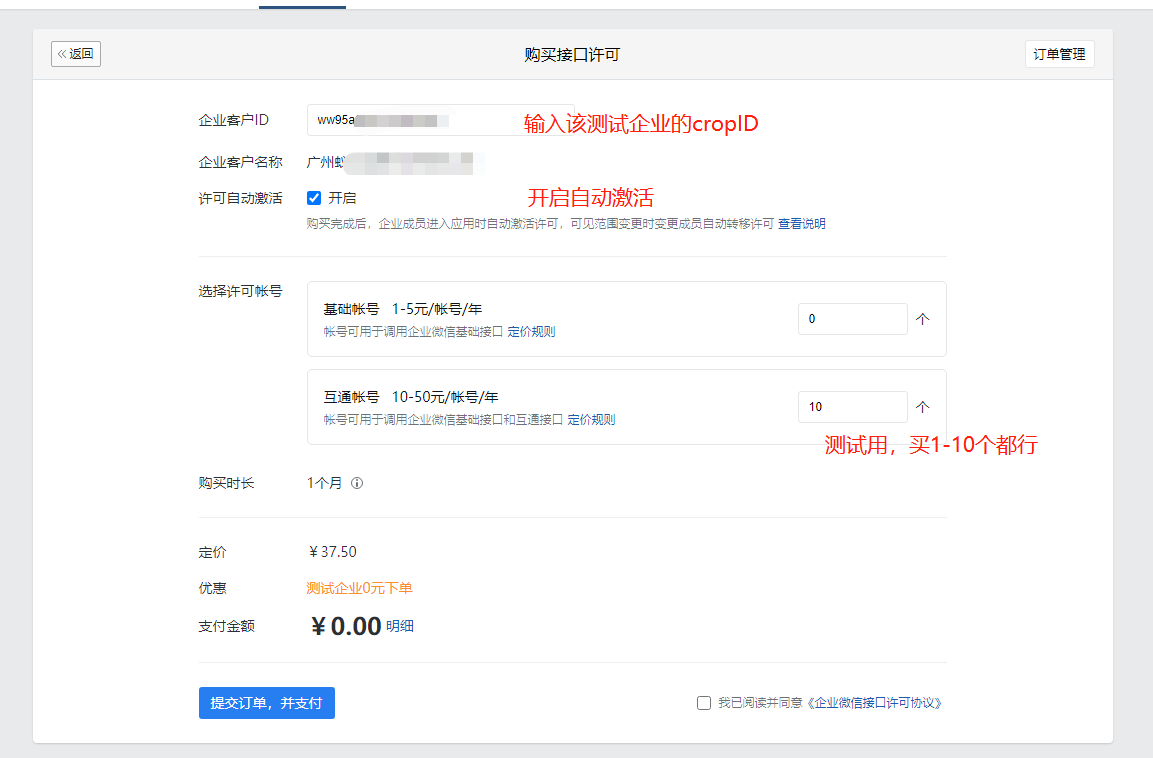The height and width of the screenshot is (758, 1153).
Task: Open the 明细 payment details link
Action: pyautogui.click(x=400, y=627)
